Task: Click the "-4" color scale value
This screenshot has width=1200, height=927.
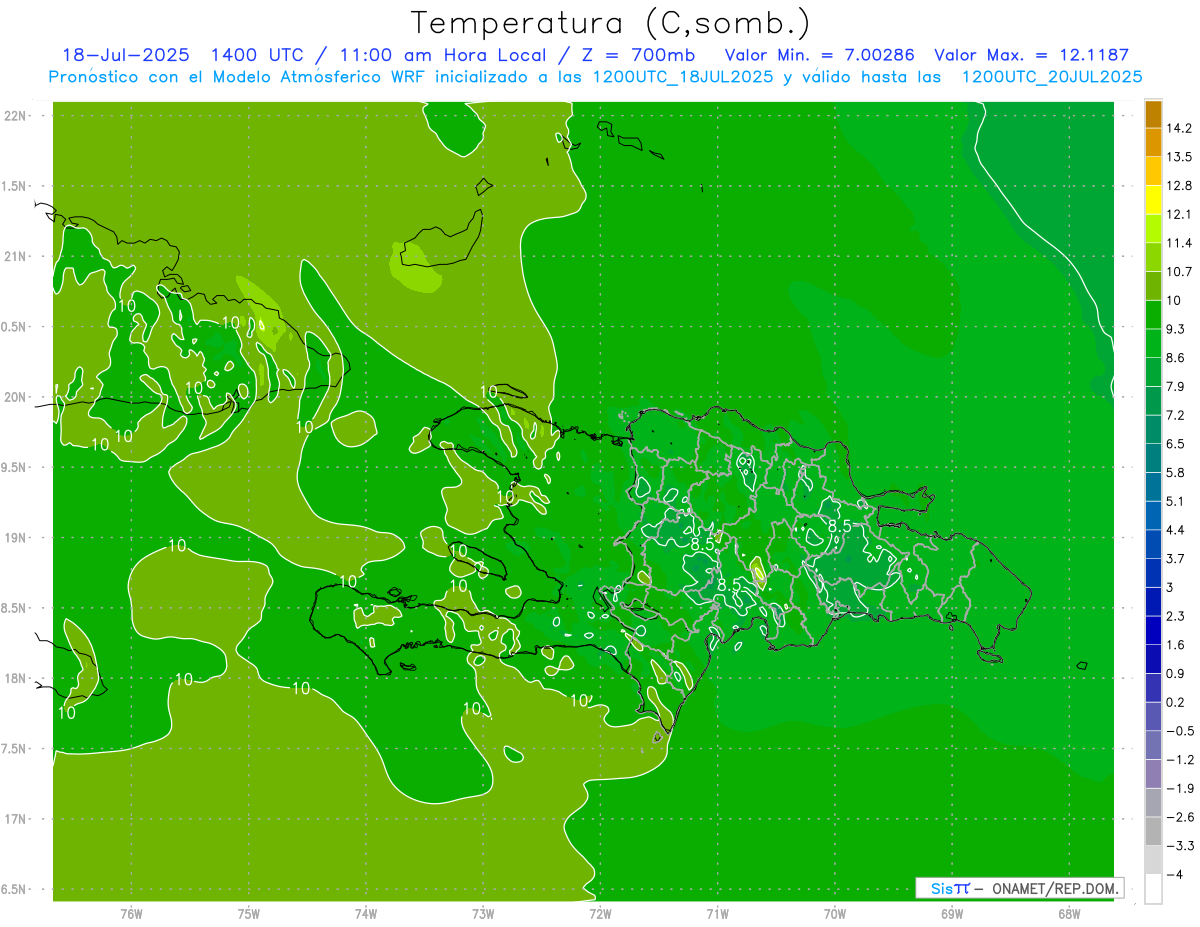Action: tap(1175, 875)
